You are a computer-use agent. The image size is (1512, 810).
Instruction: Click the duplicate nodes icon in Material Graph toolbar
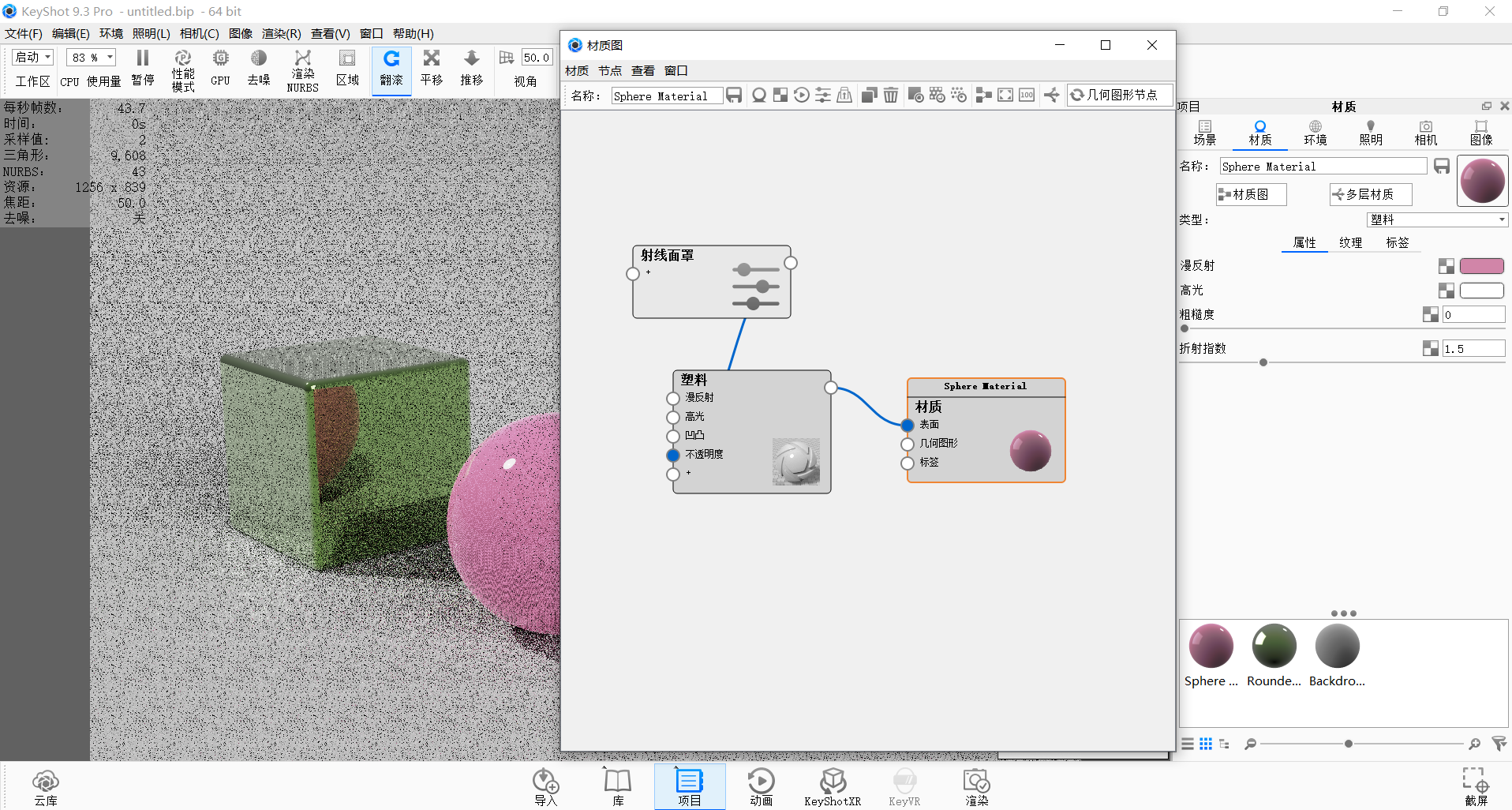pos(869,96)
